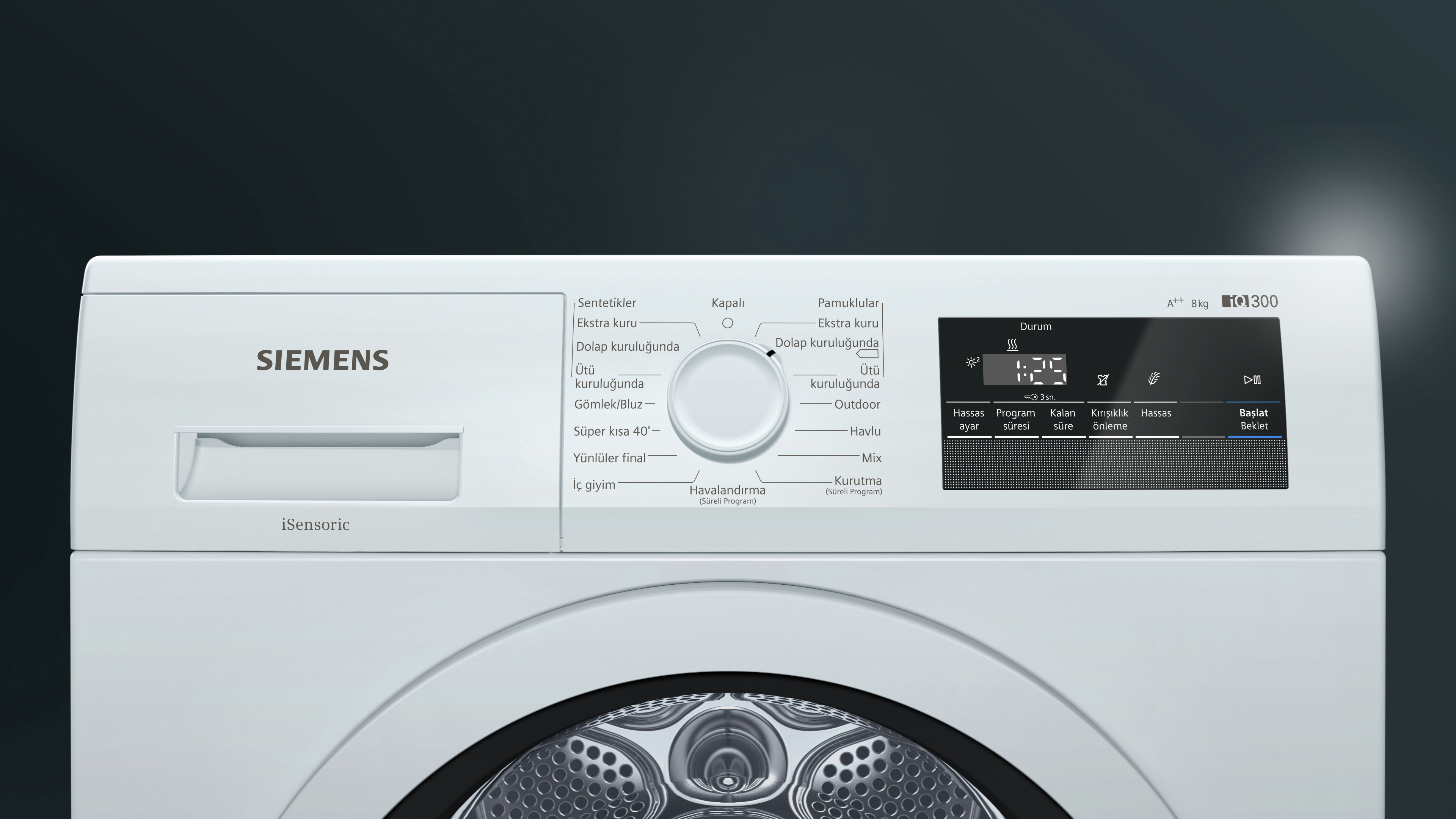Toggle Kırışıklık önleme on

coord(1109,419)
